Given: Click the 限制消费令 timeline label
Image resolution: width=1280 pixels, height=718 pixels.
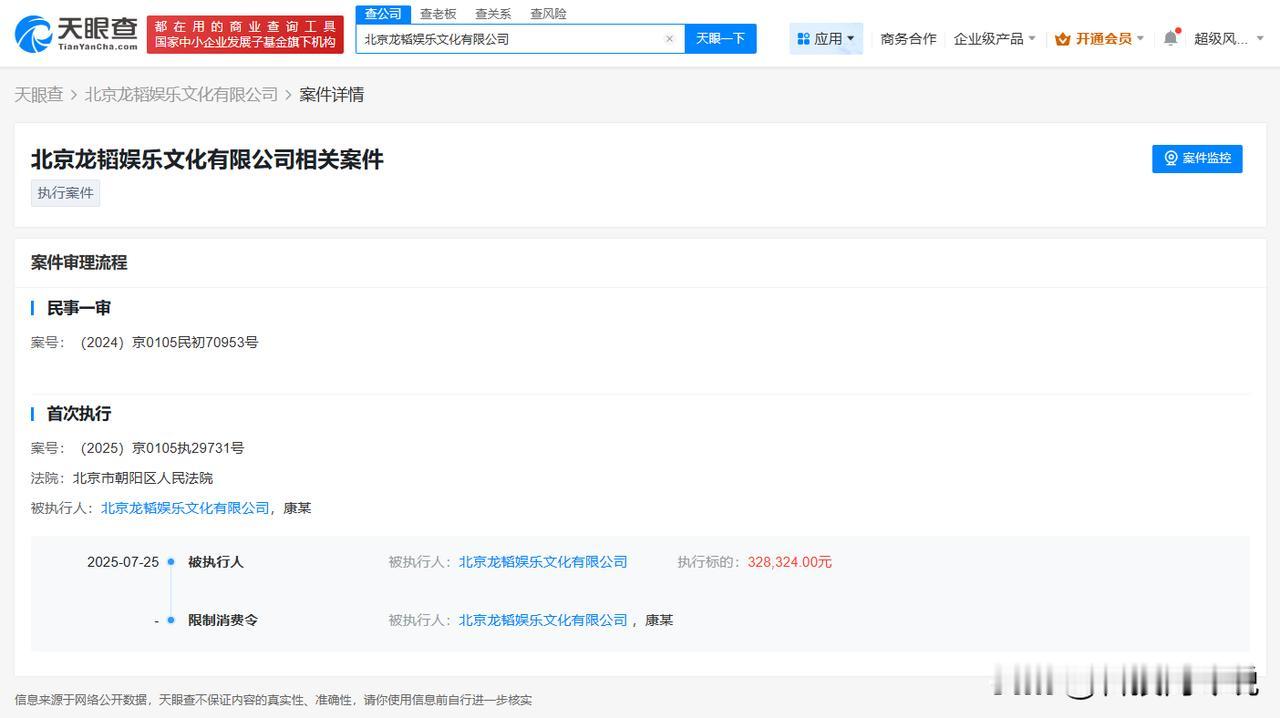Looking at the screenshot, I should [223, 620].
